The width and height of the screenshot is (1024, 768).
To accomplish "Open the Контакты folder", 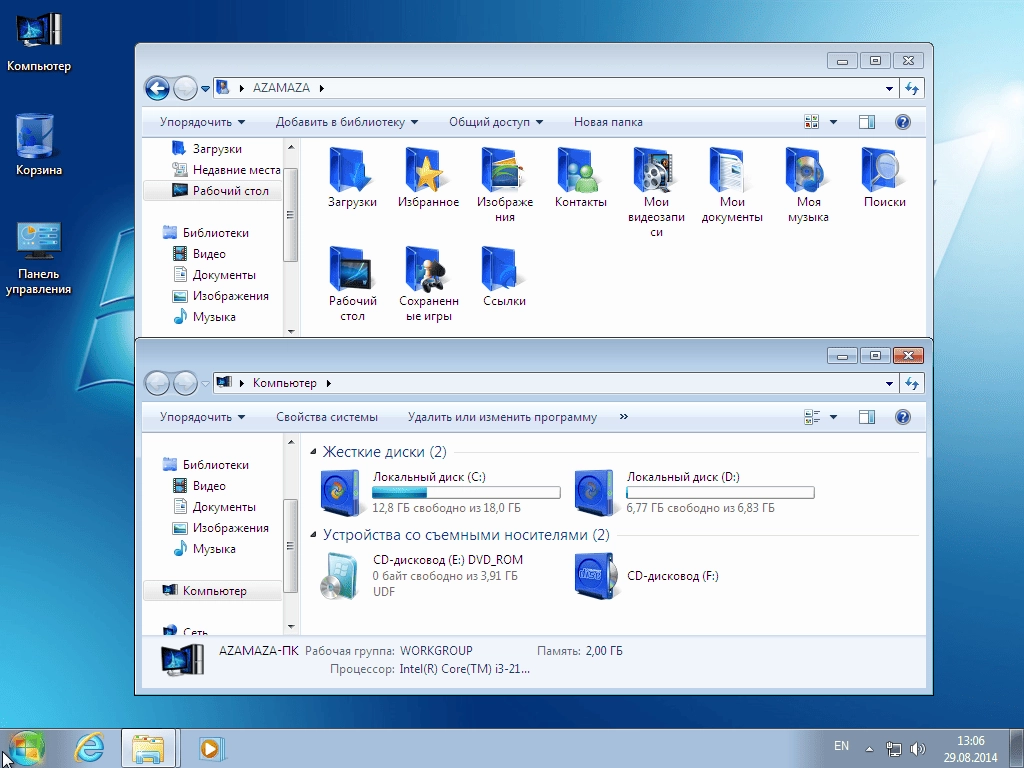I will tap(581, 178).
